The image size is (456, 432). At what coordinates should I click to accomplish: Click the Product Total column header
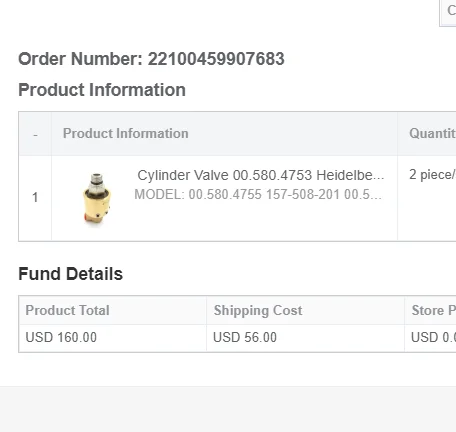tap(67, 310)
